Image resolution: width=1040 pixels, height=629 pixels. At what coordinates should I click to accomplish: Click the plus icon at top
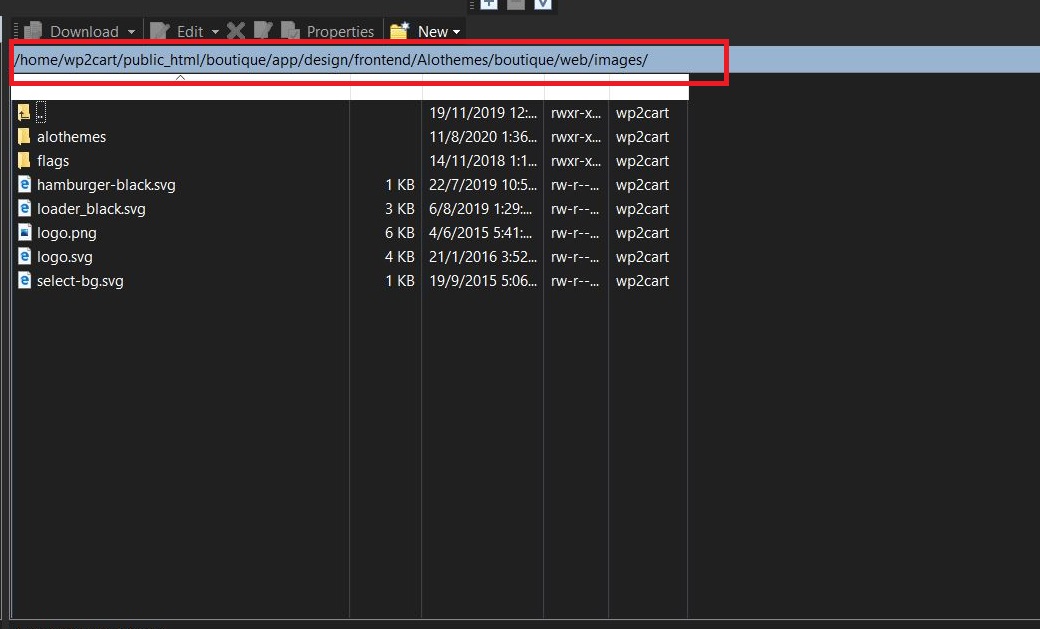(488, 4)
